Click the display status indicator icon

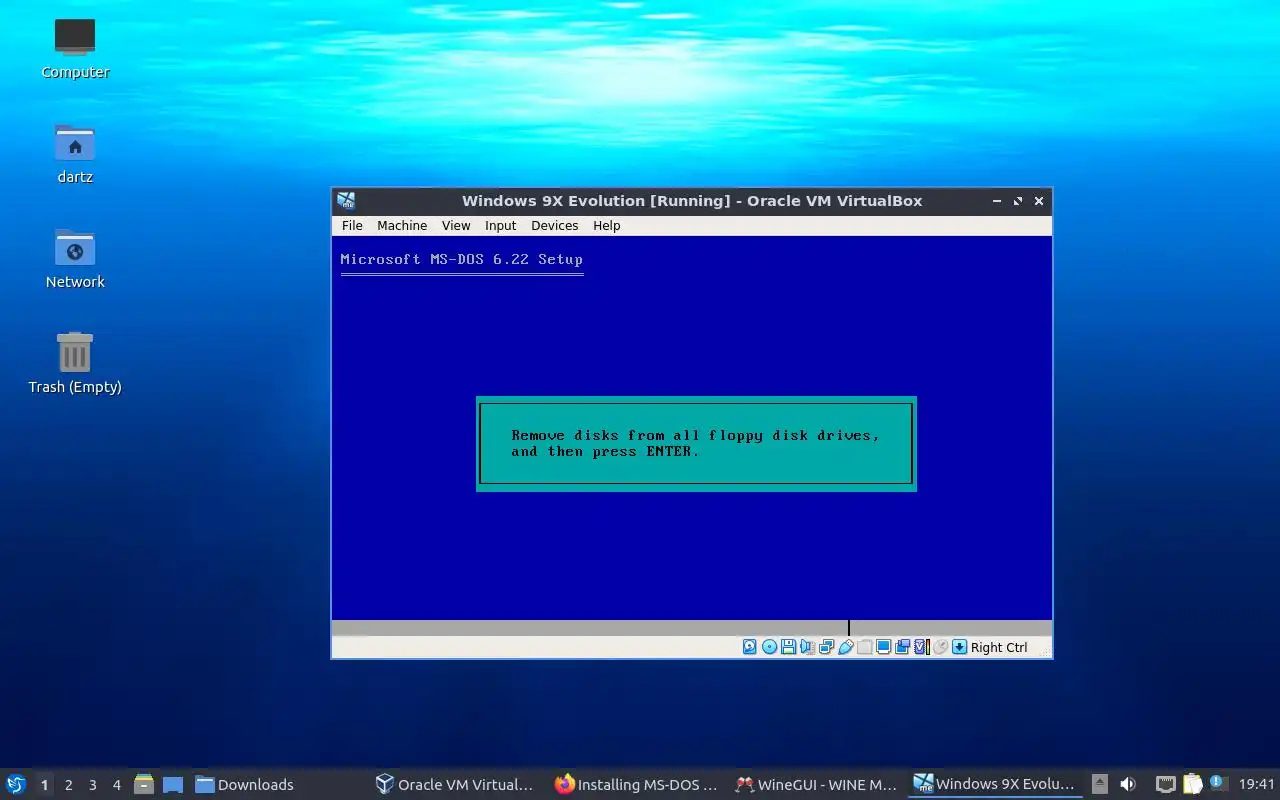[x=883, y=647]
